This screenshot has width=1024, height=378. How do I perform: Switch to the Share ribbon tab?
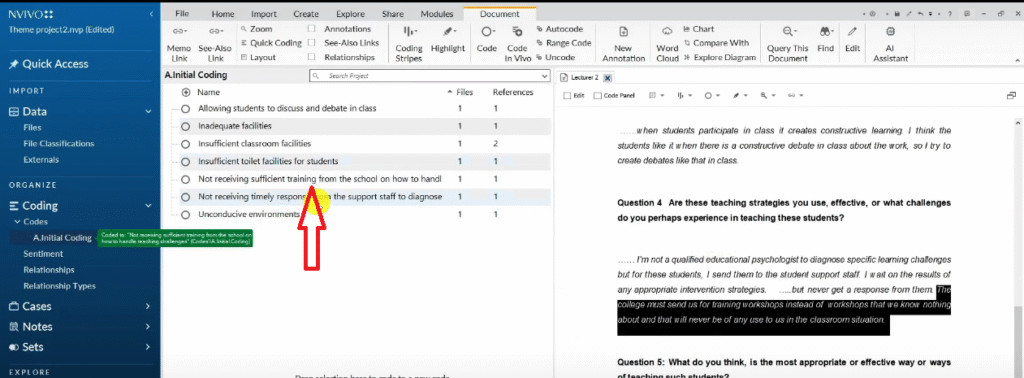click(392, 14)
